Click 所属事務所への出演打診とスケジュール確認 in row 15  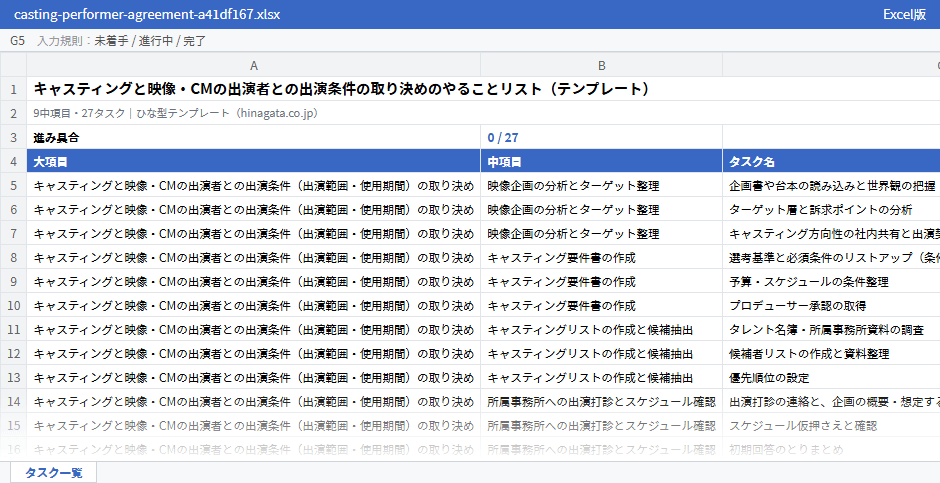click(x=601, y=425)
